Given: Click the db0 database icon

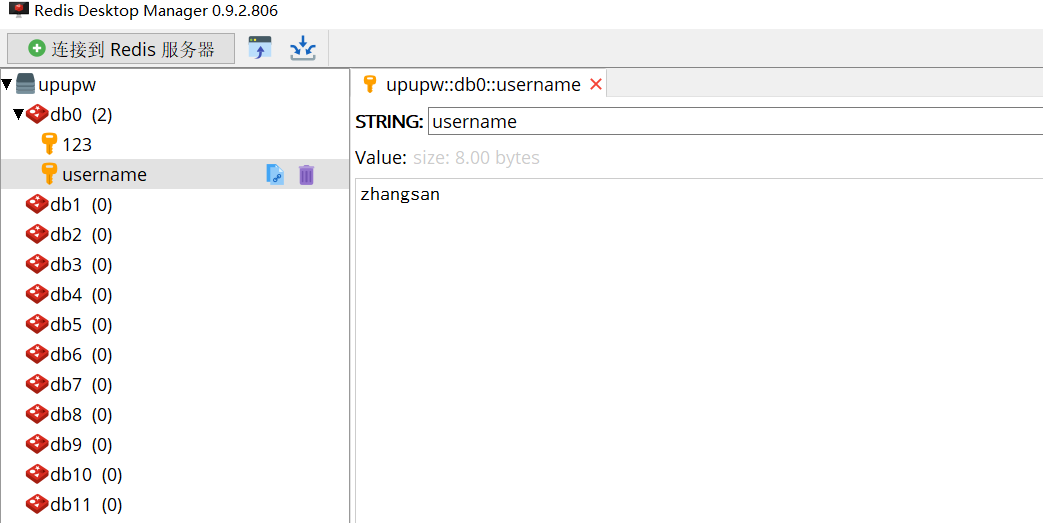Looking at the screenshot, I should [x=37, y=115].
